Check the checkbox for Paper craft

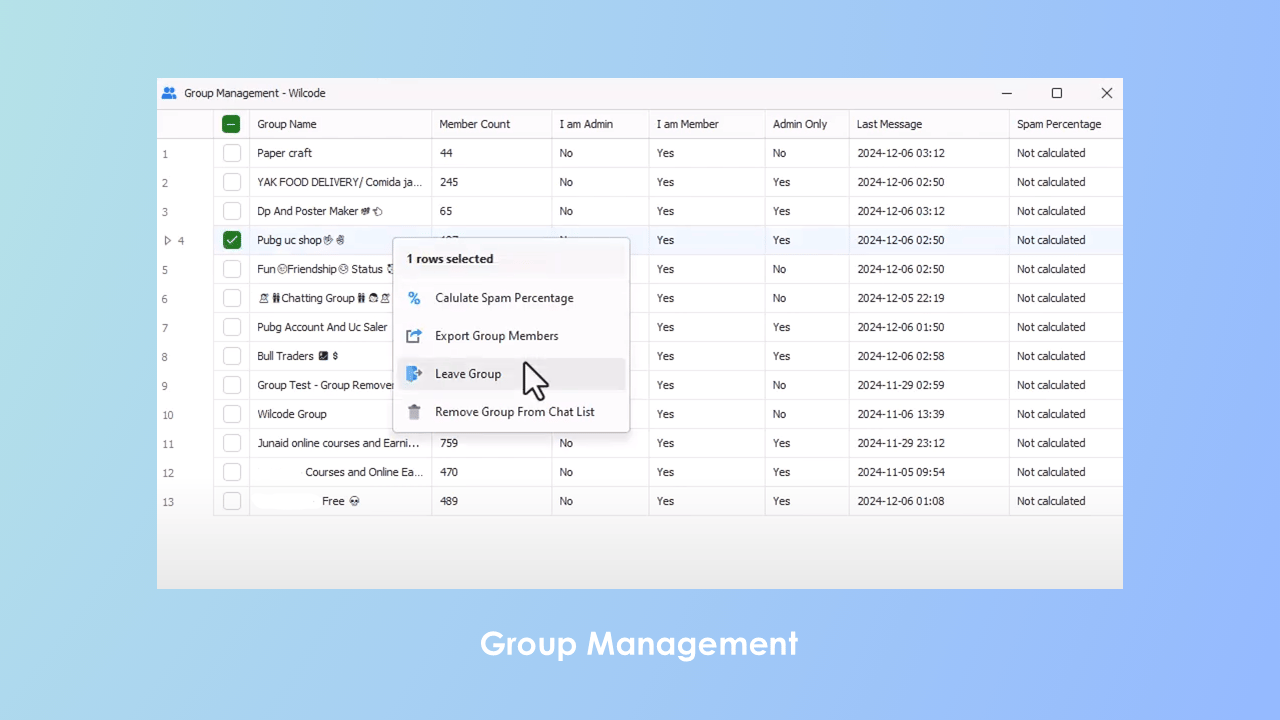coord(231,152)
